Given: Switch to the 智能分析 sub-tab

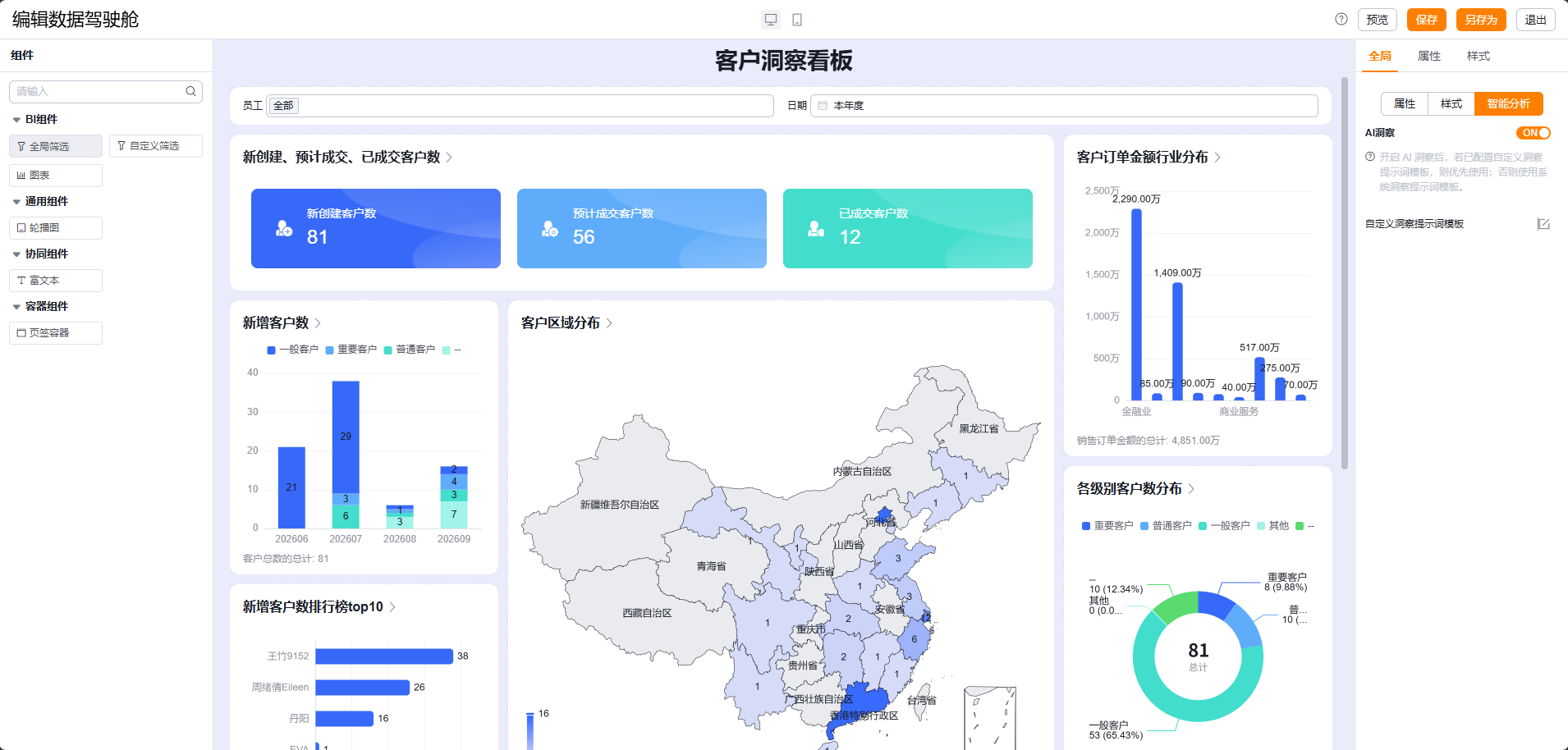Looking at the screenshot, I should pyautogui.click(x=1509, y=103).
